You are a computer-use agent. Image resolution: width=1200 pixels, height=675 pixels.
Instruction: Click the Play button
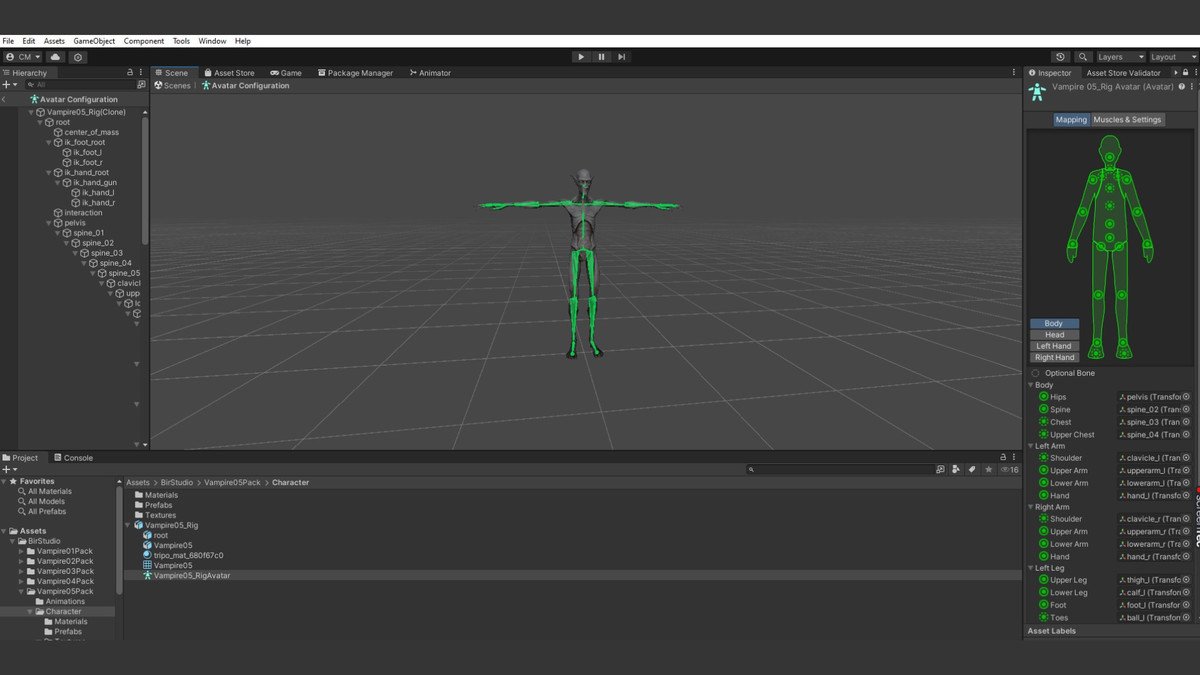point(581,57)
